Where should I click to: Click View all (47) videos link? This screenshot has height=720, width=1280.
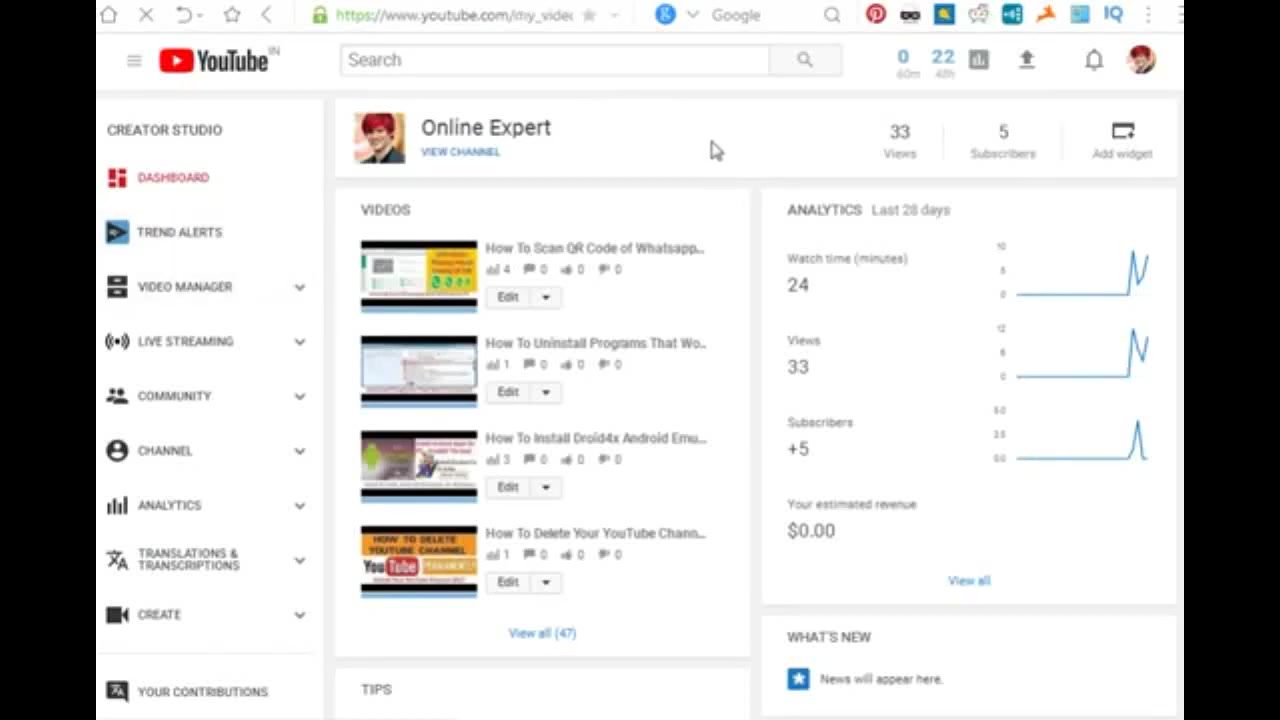pos(542,633)
